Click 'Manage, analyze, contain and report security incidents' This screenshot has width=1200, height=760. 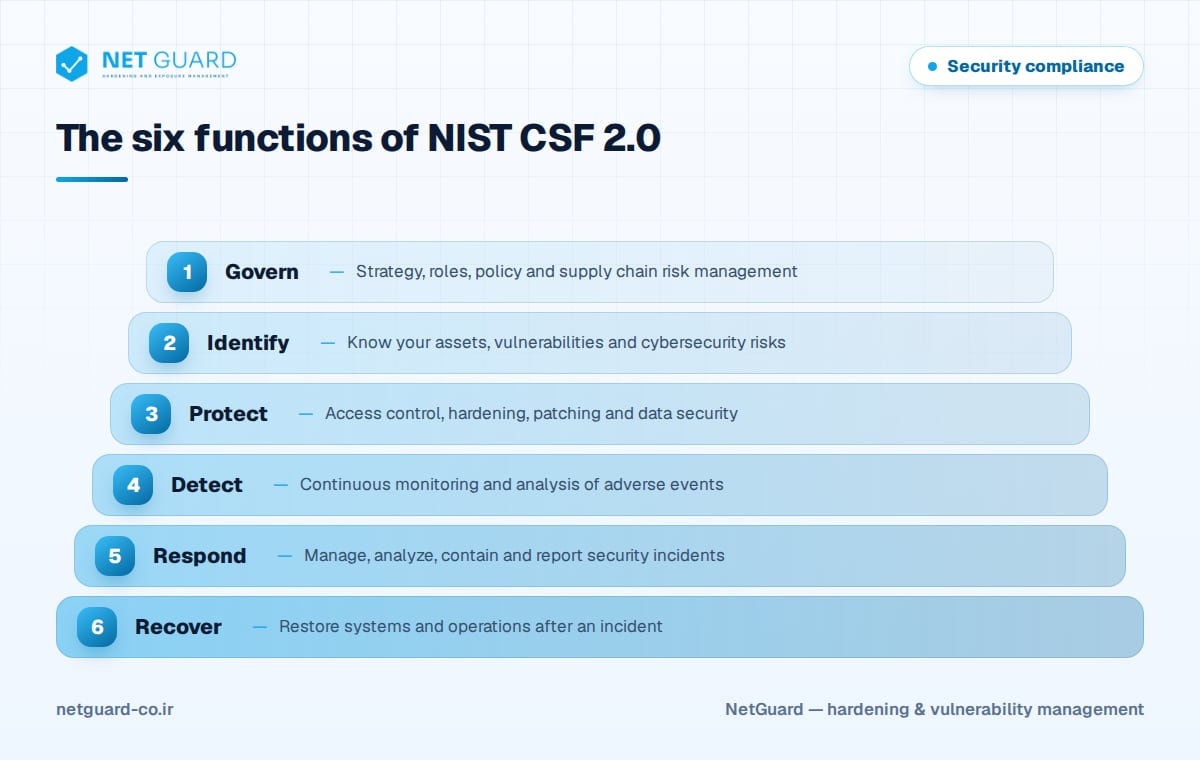click(x=514, y=555)
